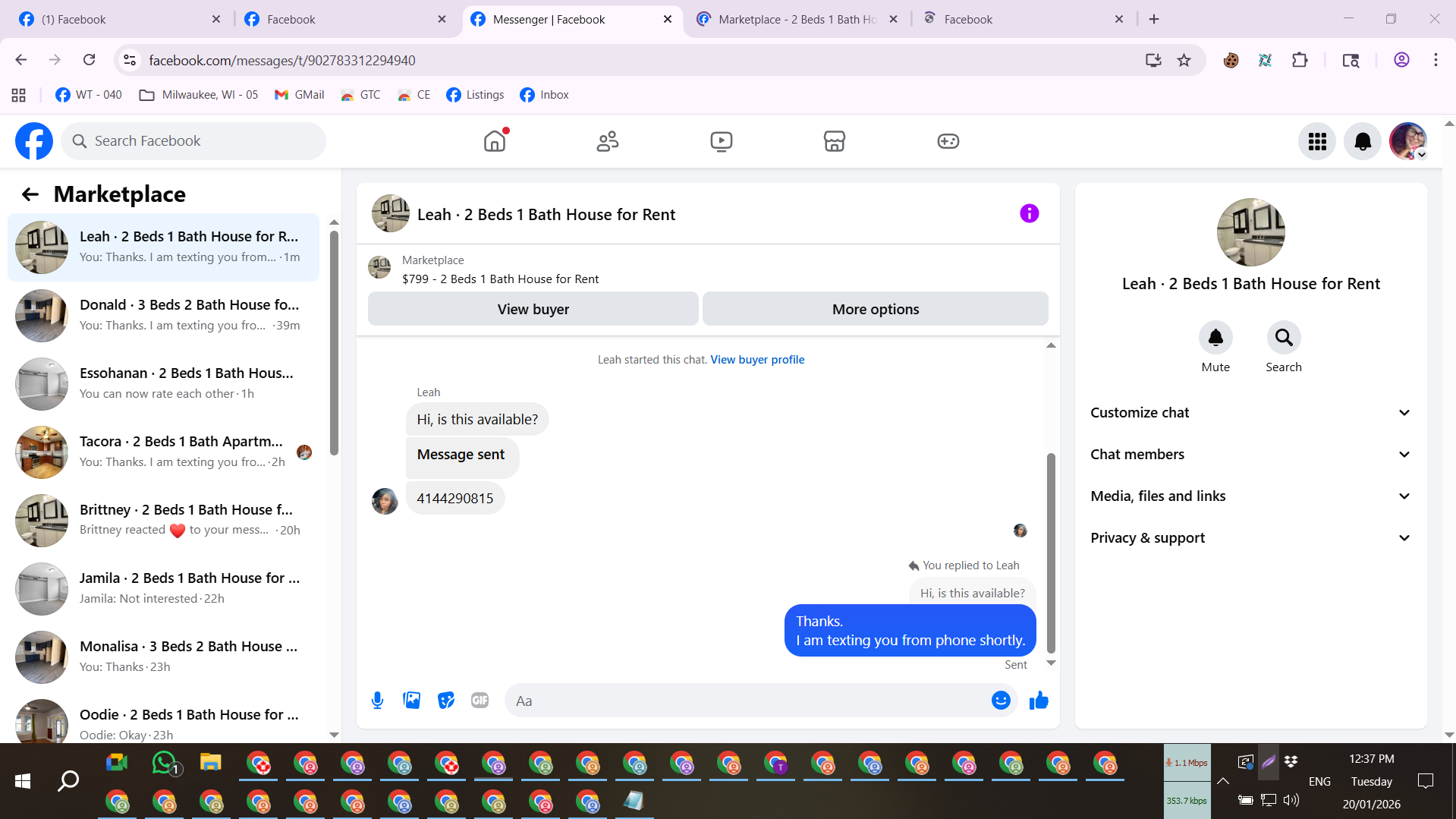Switch to second Facebook browser tab
This screenshot has width=1456, height=819.
click(x=345, y=19)
